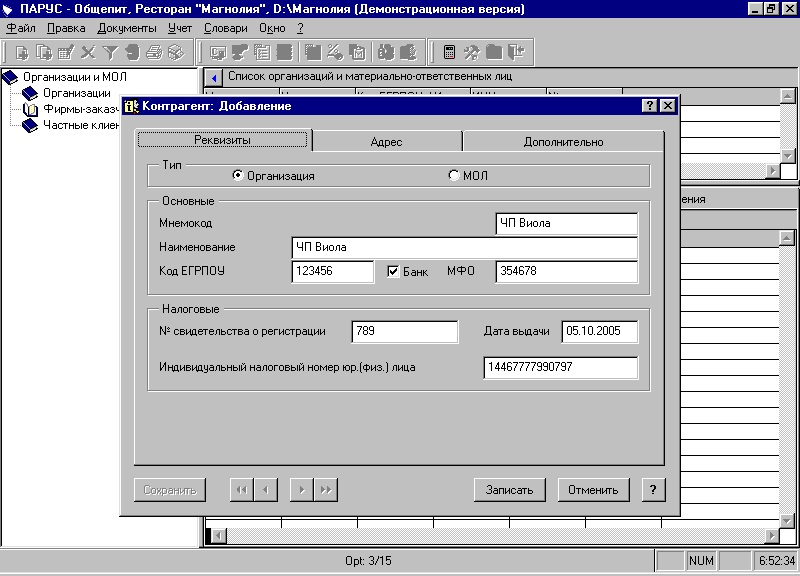Switch to the Адрес tab
Screen dimensions: 800x576
tap(386, 142)
